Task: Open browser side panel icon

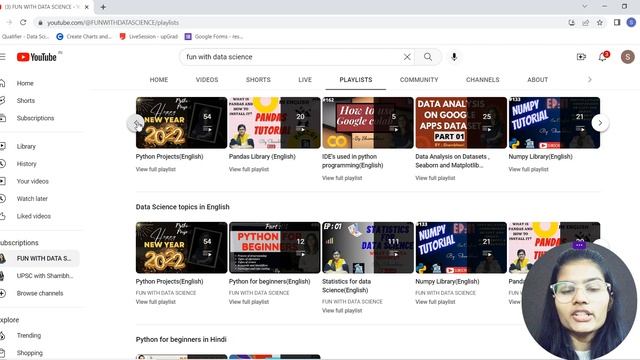Action: pyautogui.click(x=617, y=22)
